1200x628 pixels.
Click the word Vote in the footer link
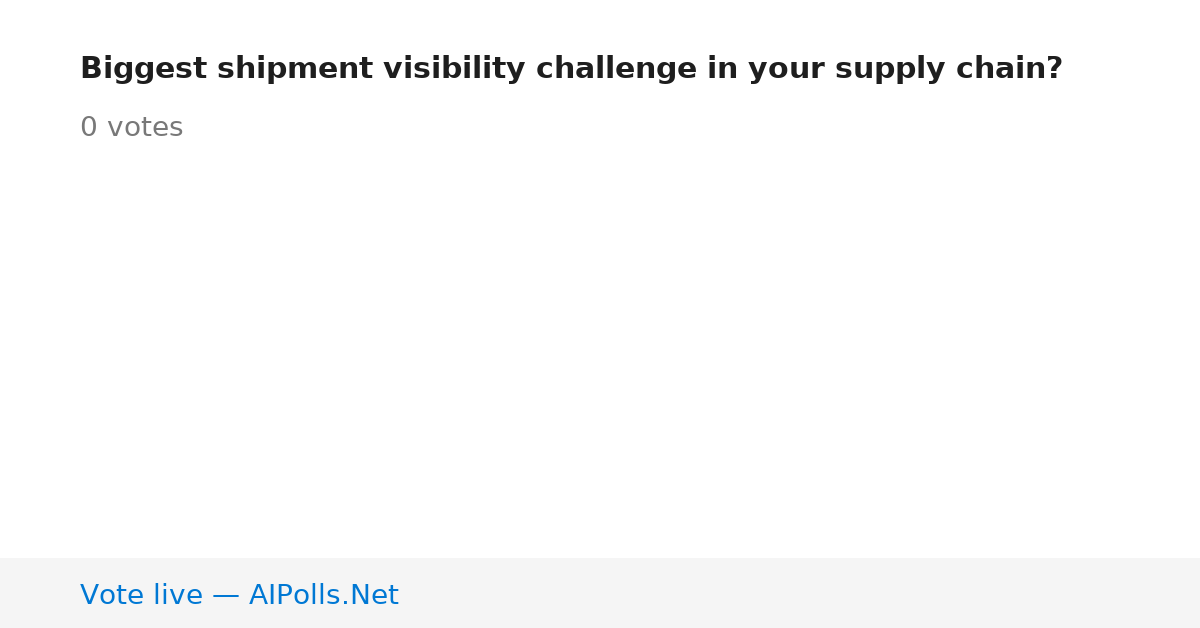pyautogui.click(x=111, y=595)
